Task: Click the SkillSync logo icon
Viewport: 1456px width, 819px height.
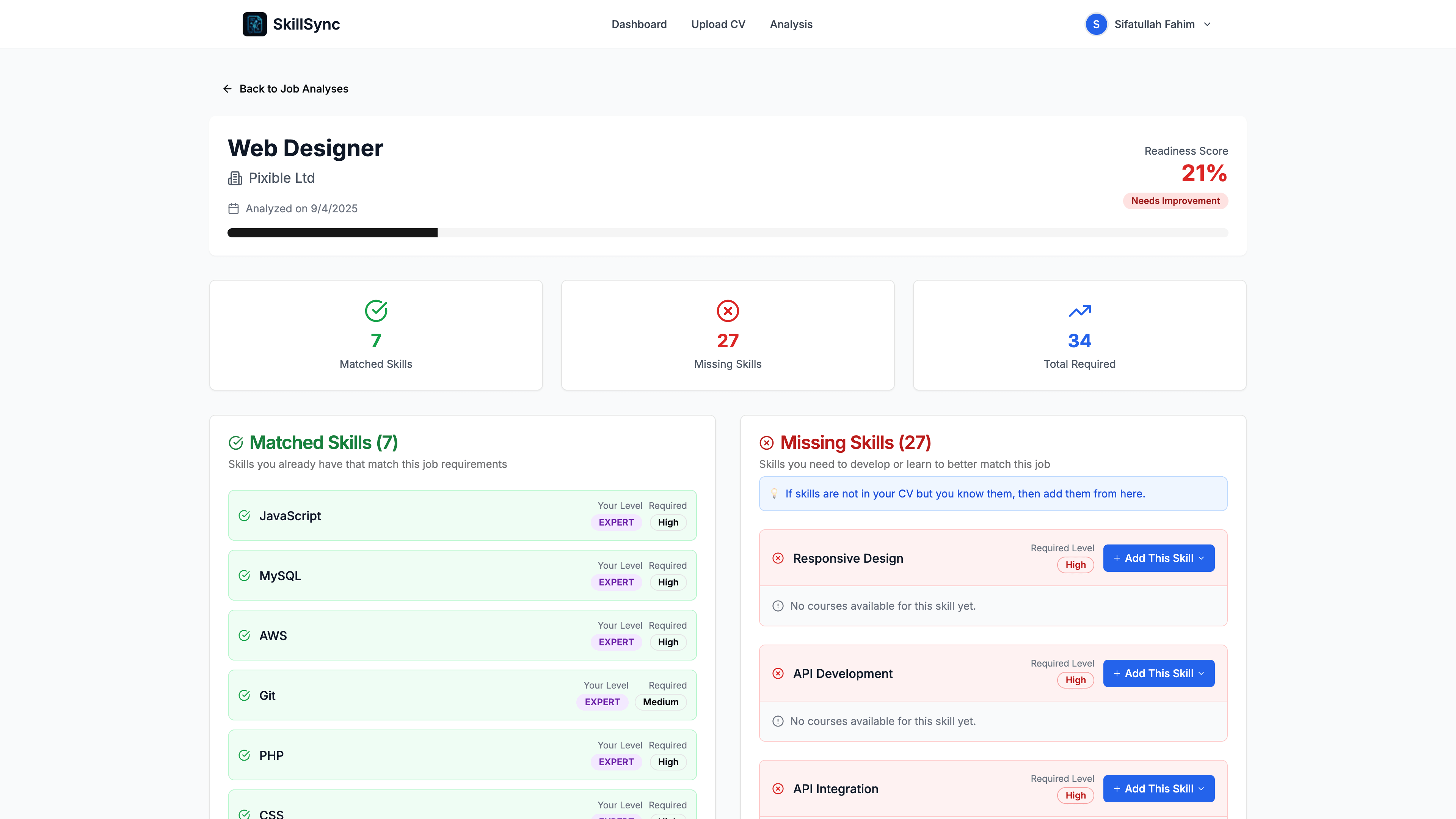Action: click(x=254, y=24)
